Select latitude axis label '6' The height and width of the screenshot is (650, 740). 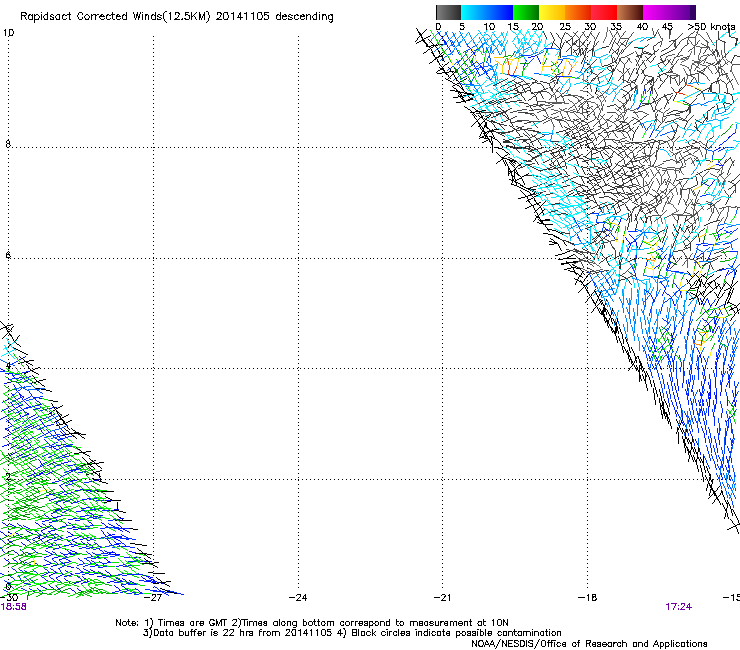click(x=8, y=255)
